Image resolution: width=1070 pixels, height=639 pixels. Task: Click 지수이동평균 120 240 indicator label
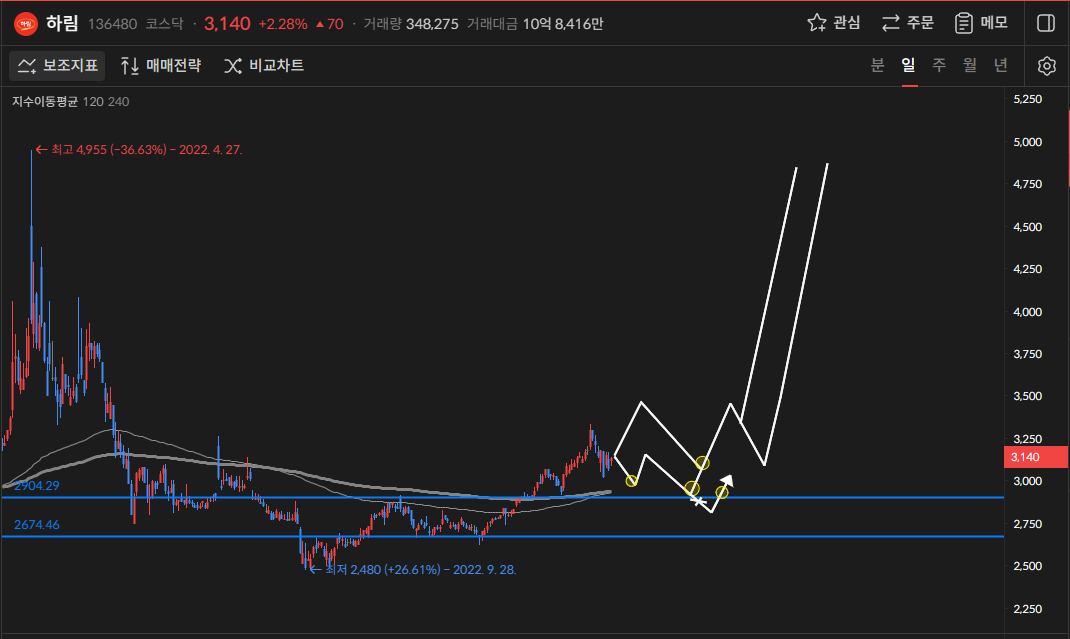click(70, 102)
